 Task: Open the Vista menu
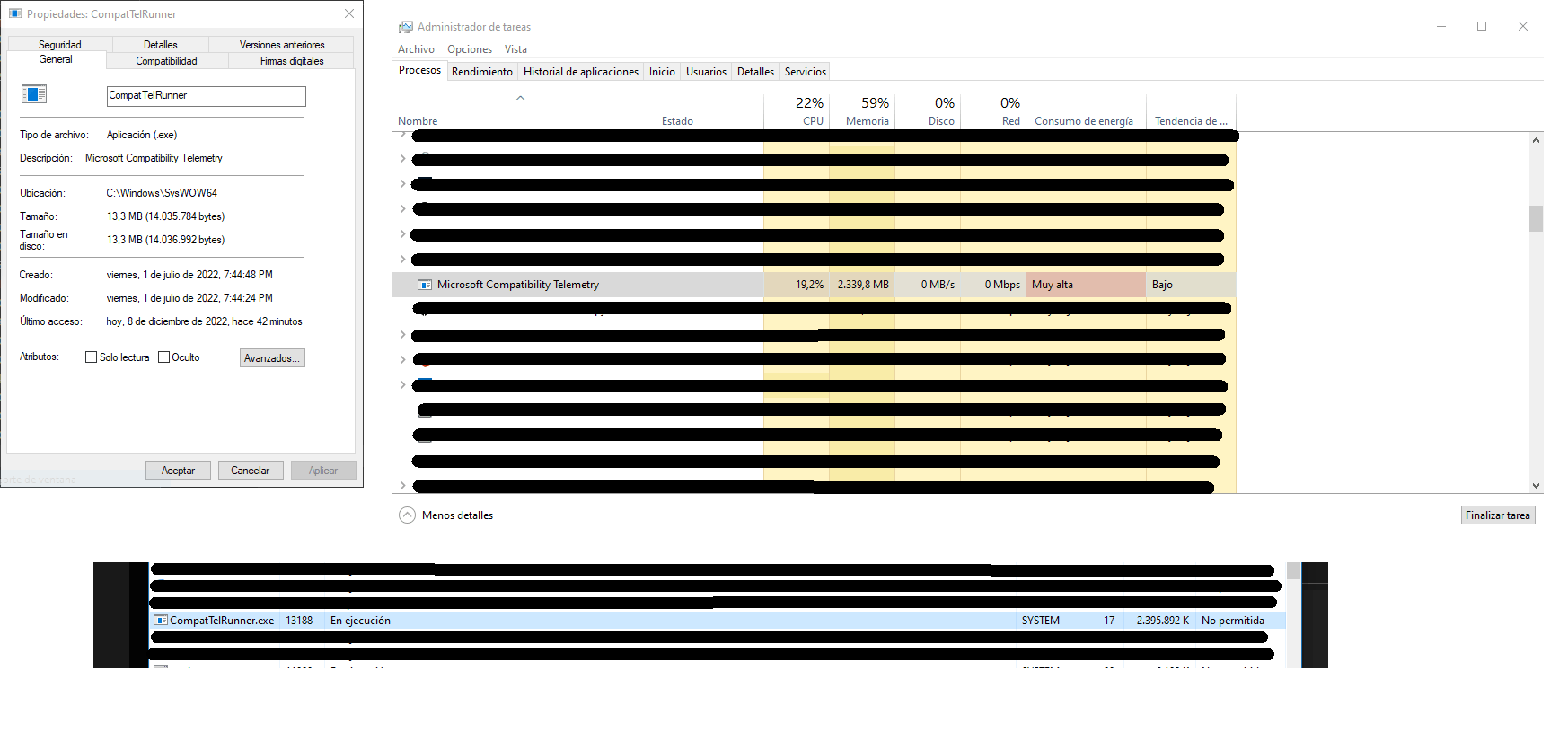tap(515, 49)
